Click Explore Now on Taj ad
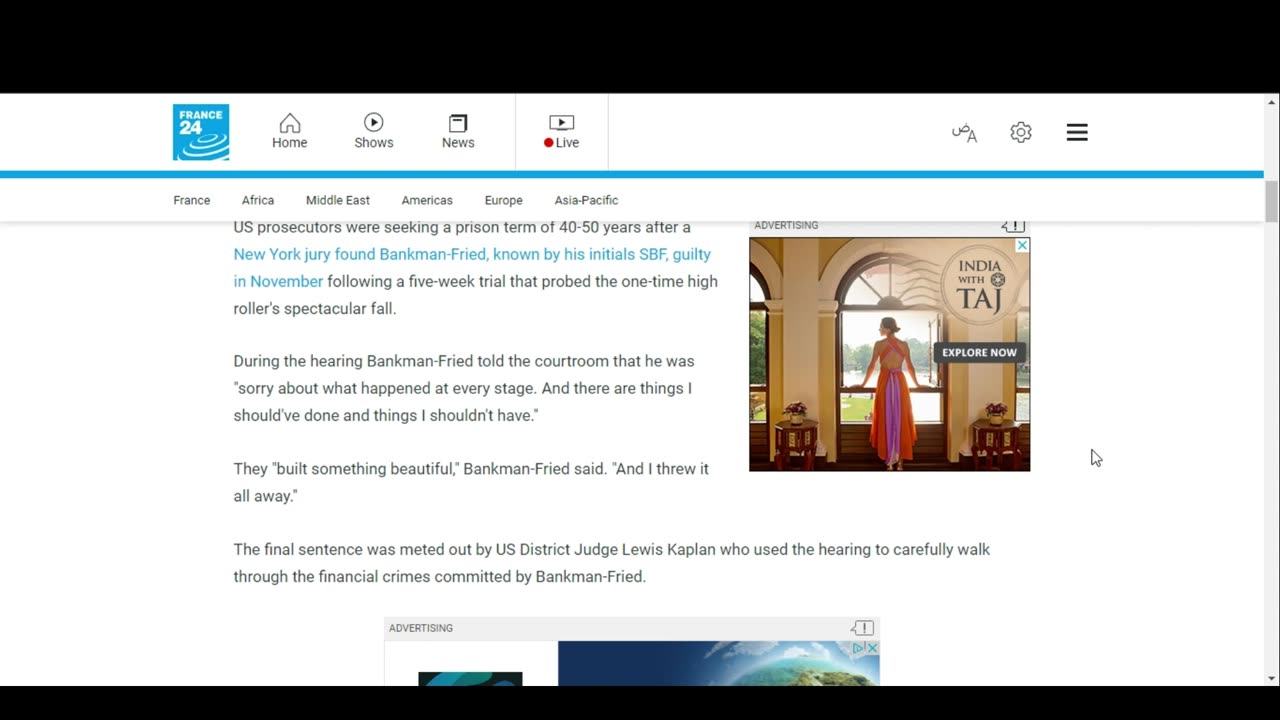The width and height of the screenshot is (1280, 720). tap(979, 352)
